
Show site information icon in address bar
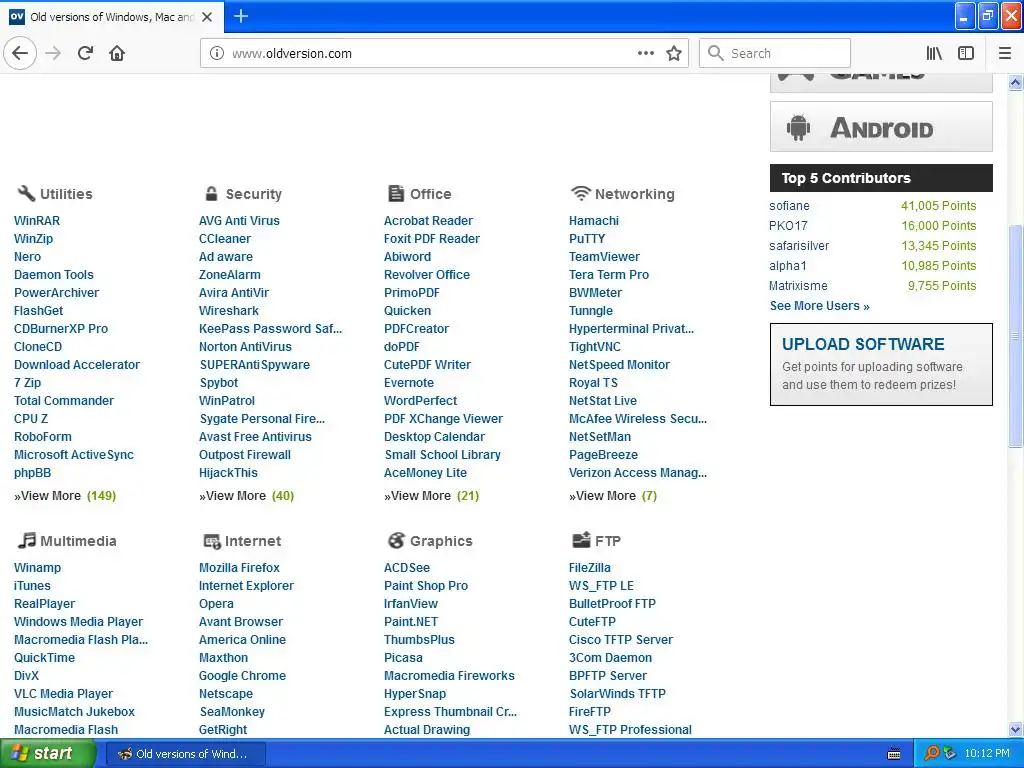[216, 53]
